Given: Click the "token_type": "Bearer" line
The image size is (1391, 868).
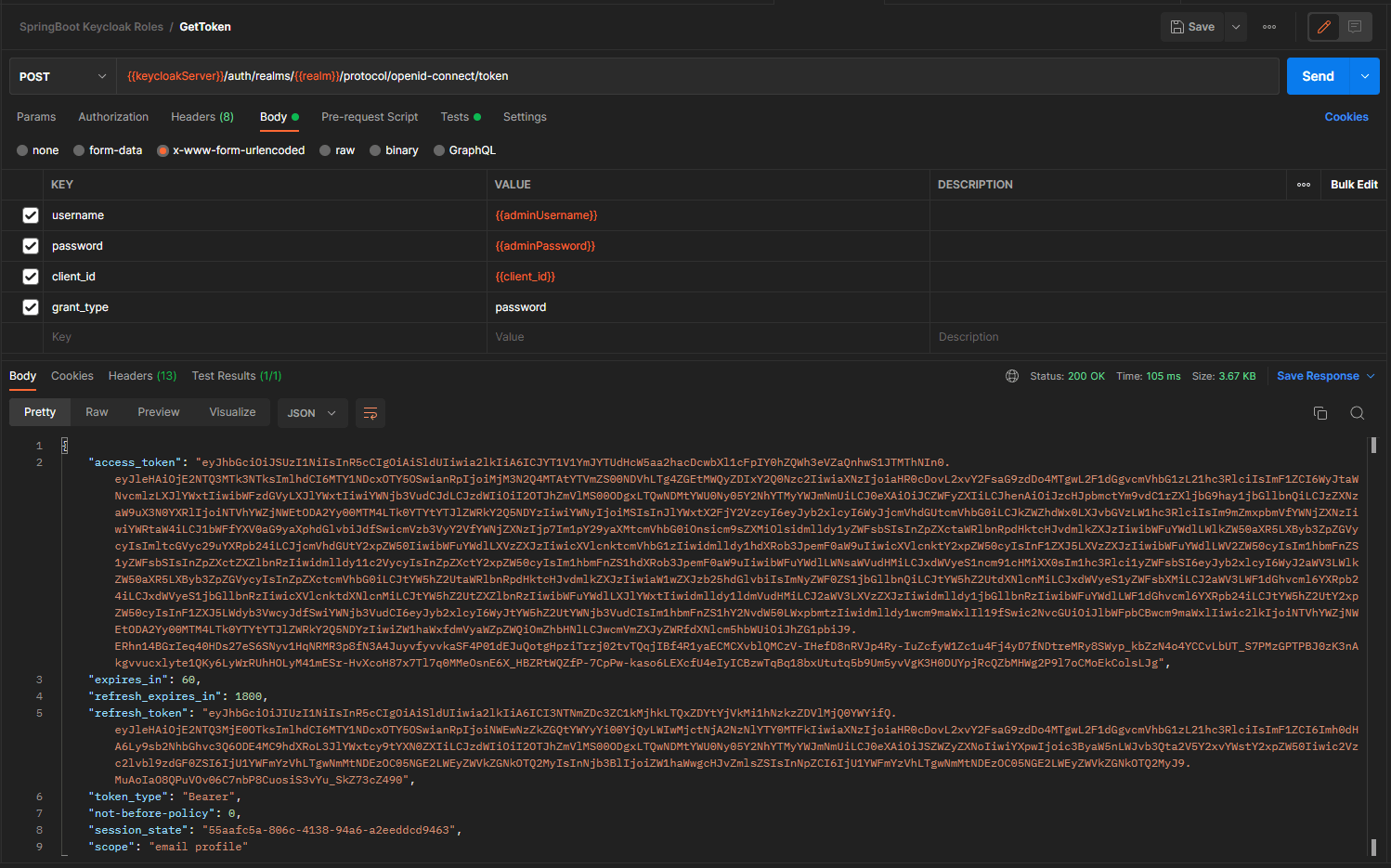Looking at the screenshot, I should coord(164,797).
